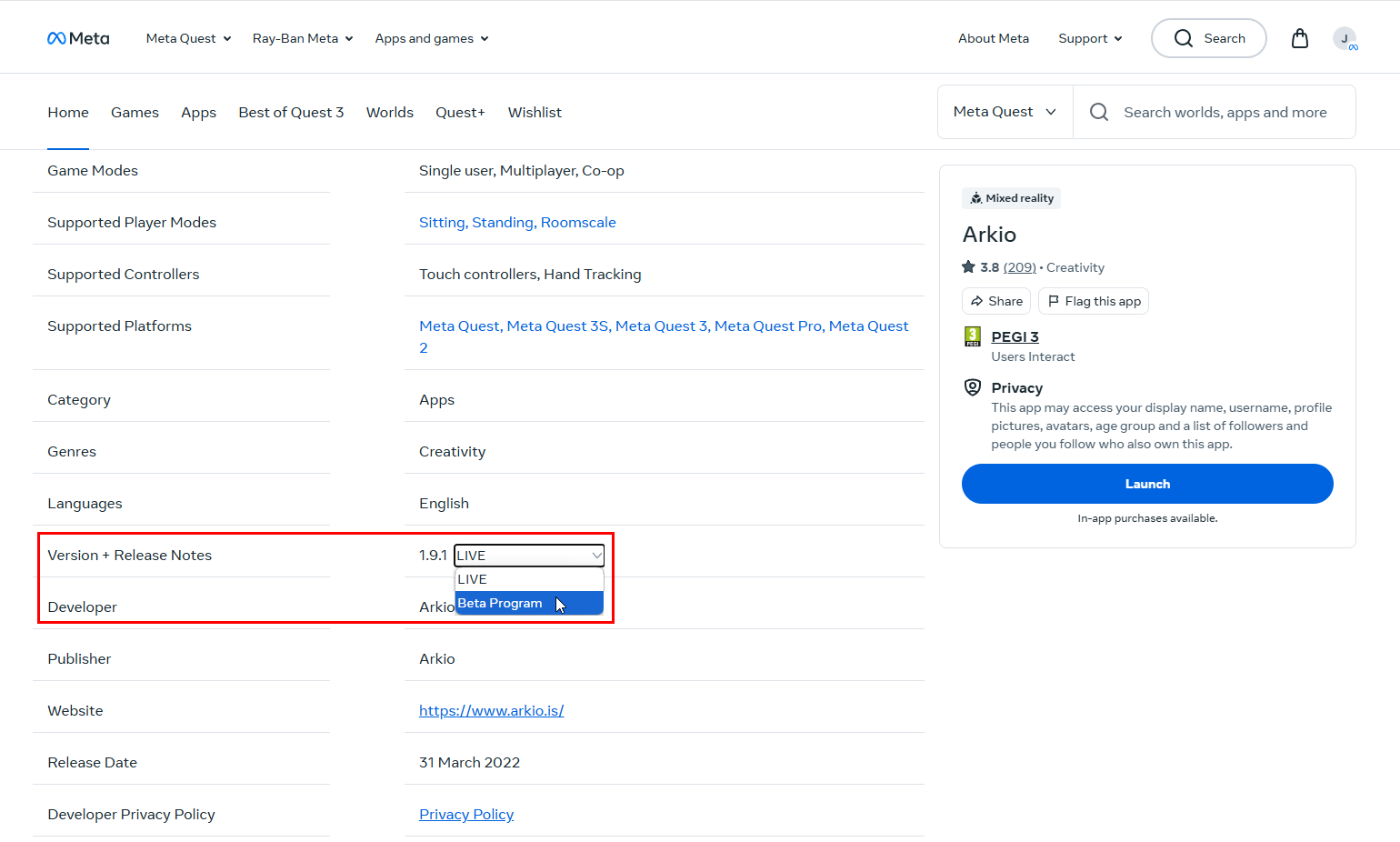Viewport: 1400px width, 842px height.
Task: Open the arkio.is website link
Action: [x=491, y=710]
